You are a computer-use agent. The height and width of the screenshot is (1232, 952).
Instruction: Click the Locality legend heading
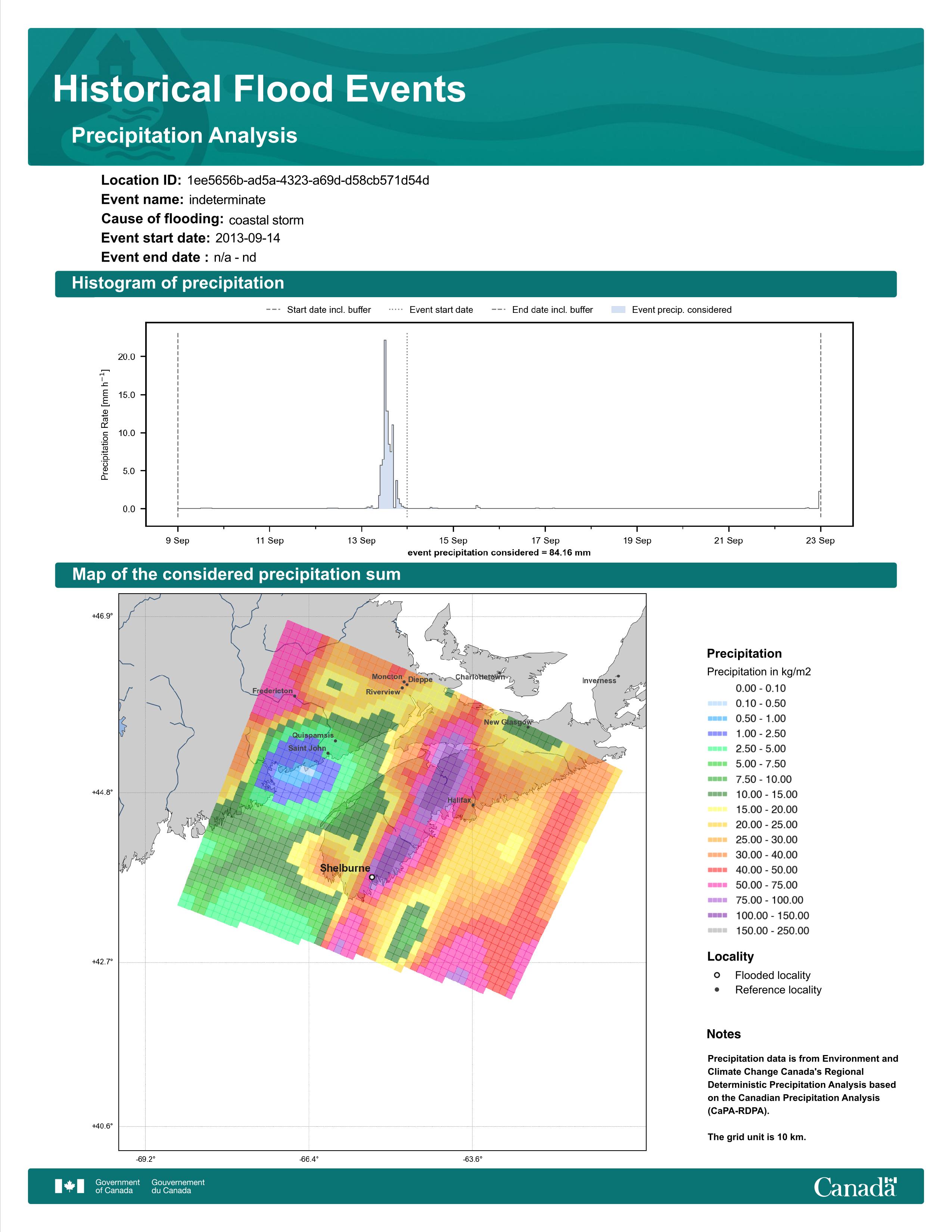(730, 957)
